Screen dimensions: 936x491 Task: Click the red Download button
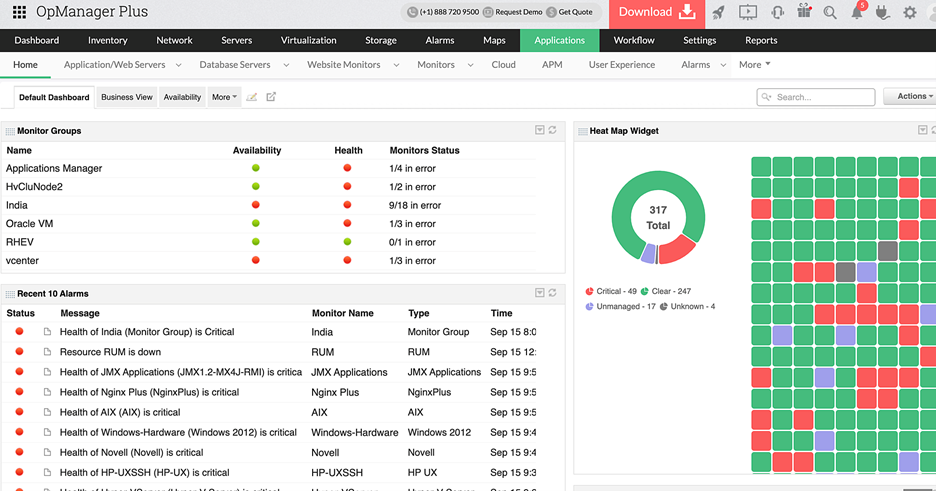point(655,13)
